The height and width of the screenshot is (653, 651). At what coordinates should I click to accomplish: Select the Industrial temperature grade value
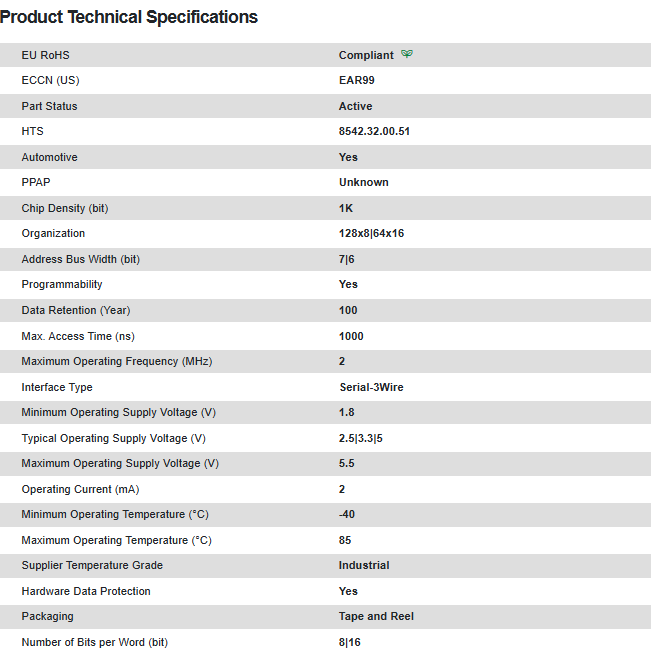tap(364, 565)
